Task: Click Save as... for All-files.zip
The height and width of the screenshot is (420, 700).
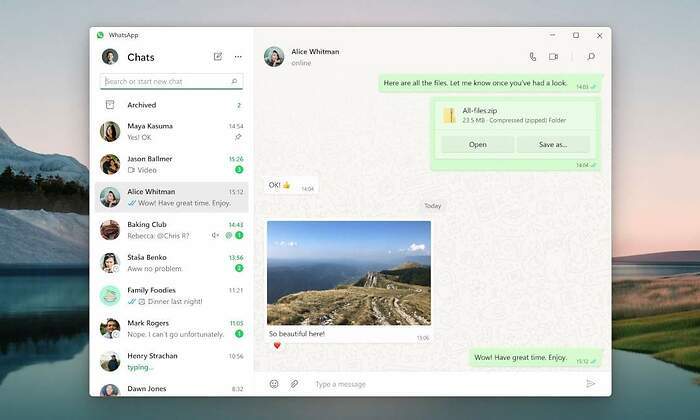Action: [553, 144]
